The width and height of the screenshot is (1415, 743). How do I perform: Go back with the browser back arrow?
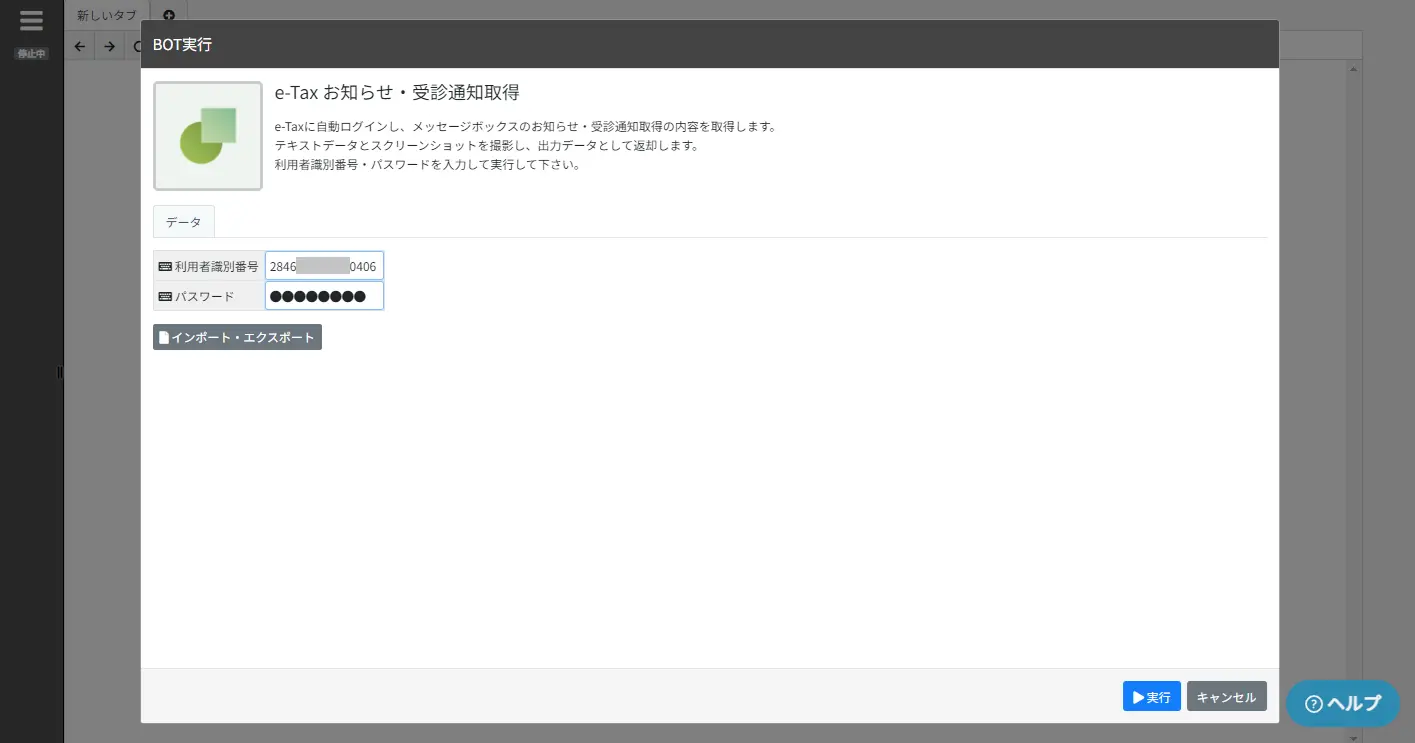(80, 46)
